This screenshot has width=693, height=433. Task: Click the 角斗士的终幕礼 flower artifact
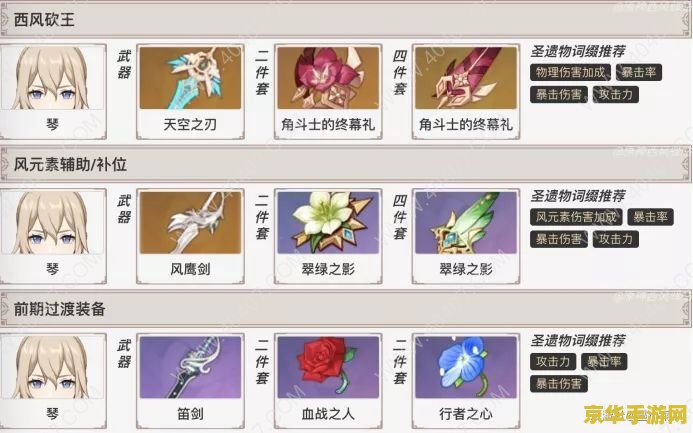[x=328, y=78]
